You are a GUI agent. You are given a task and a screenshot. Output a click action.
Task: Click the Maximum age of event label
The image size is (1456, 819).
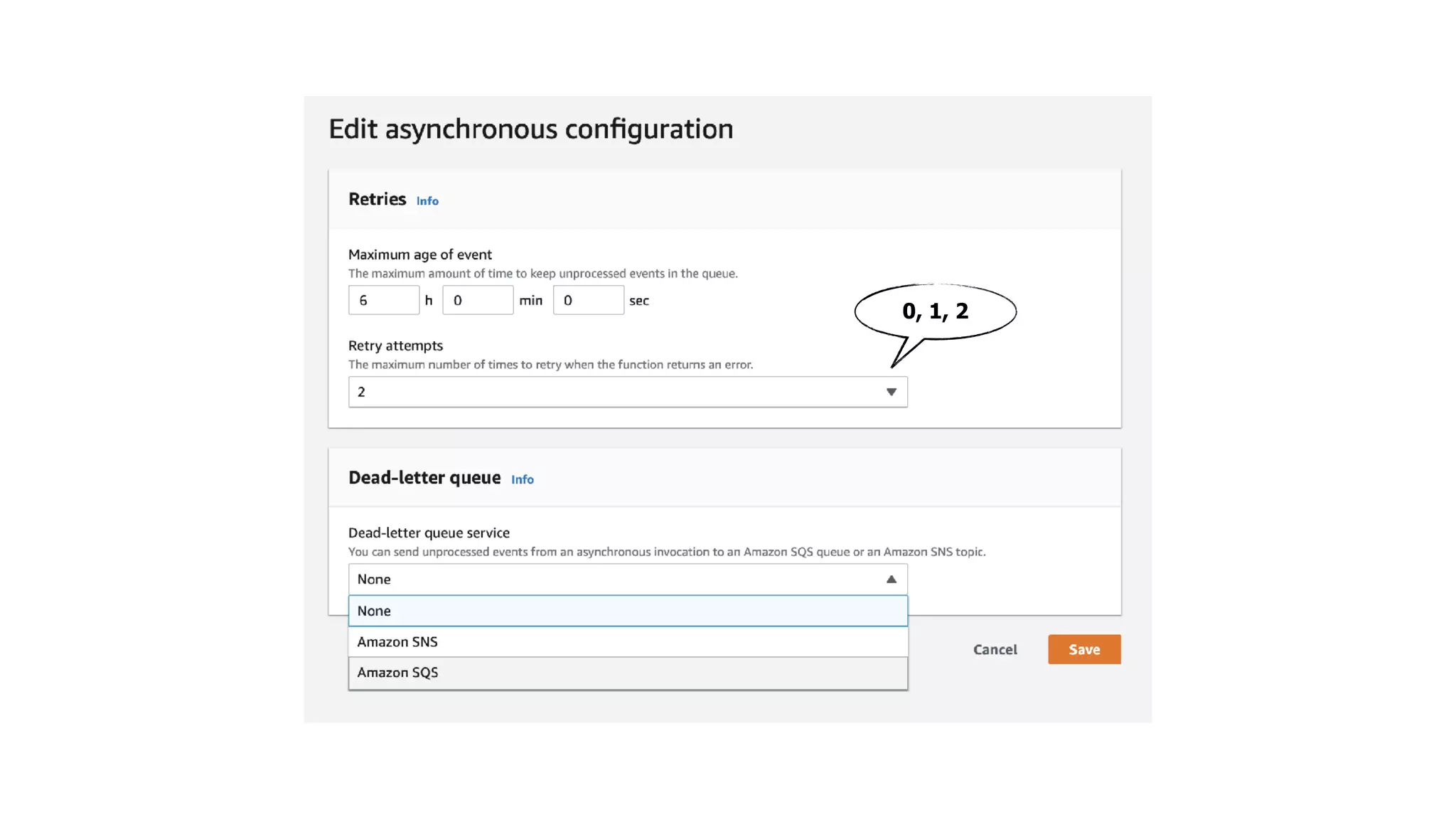419,255
